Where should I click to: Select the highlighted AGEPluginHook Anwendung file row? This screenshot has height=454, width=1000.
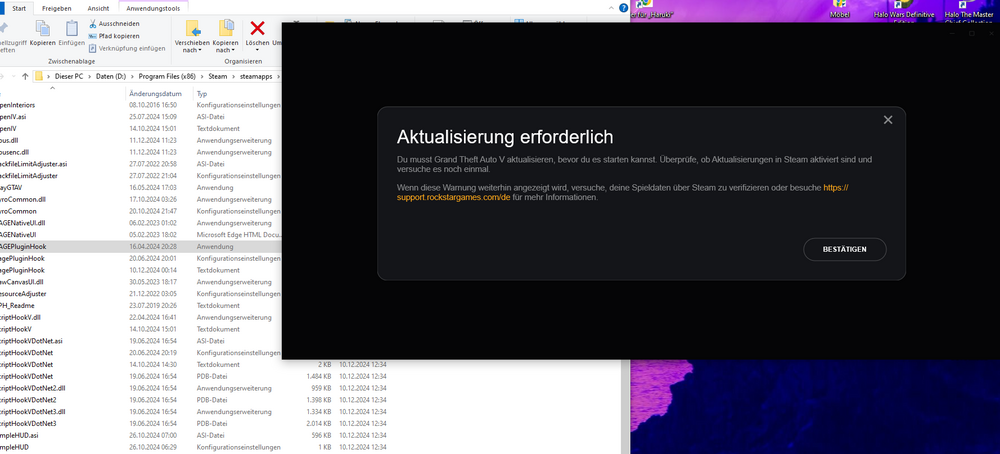click(141, 246)
